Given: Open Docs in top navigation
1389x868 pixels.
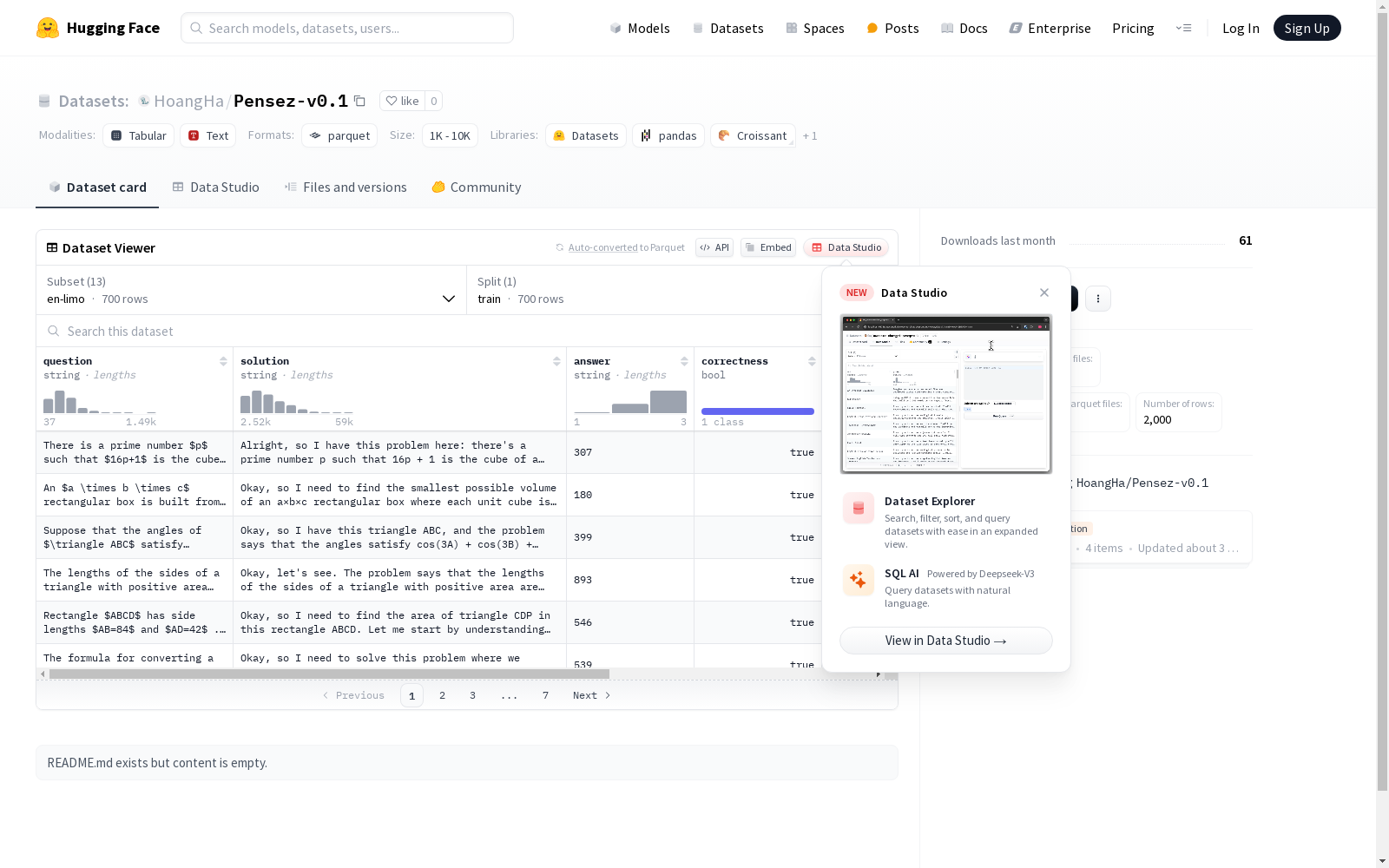Looking at the screenshot, I should [964, 28].
